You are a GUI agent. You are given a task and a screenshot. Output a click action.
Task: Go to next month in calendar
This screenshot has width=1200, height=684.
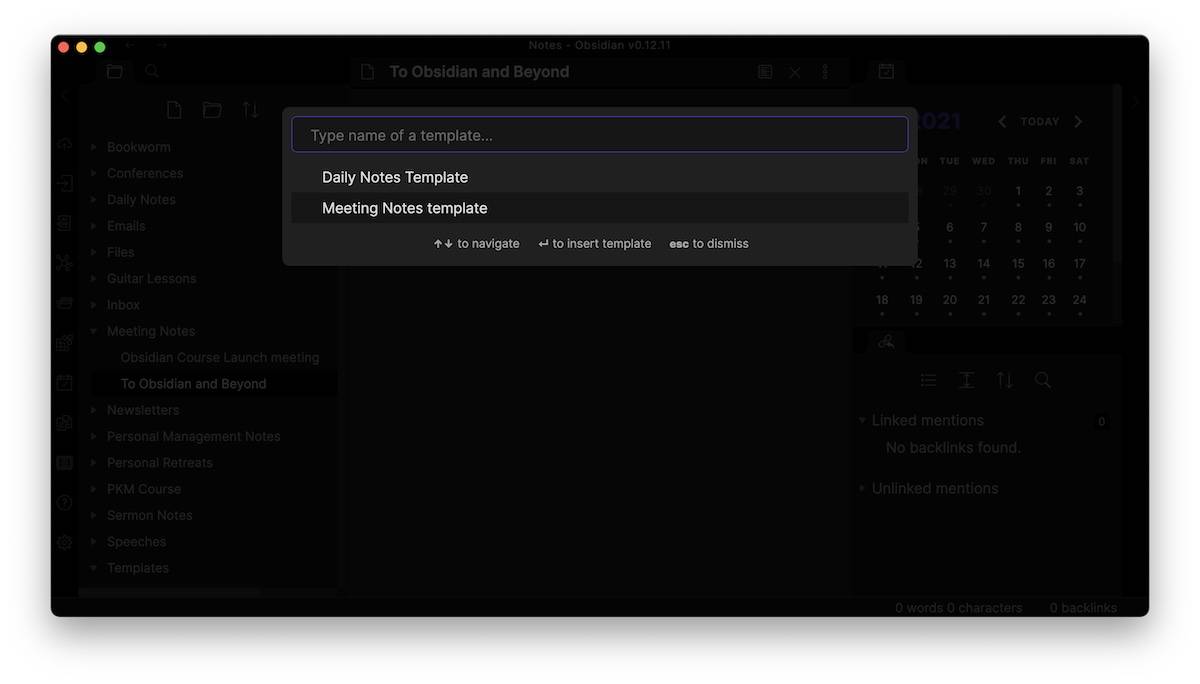point(1078,122)
